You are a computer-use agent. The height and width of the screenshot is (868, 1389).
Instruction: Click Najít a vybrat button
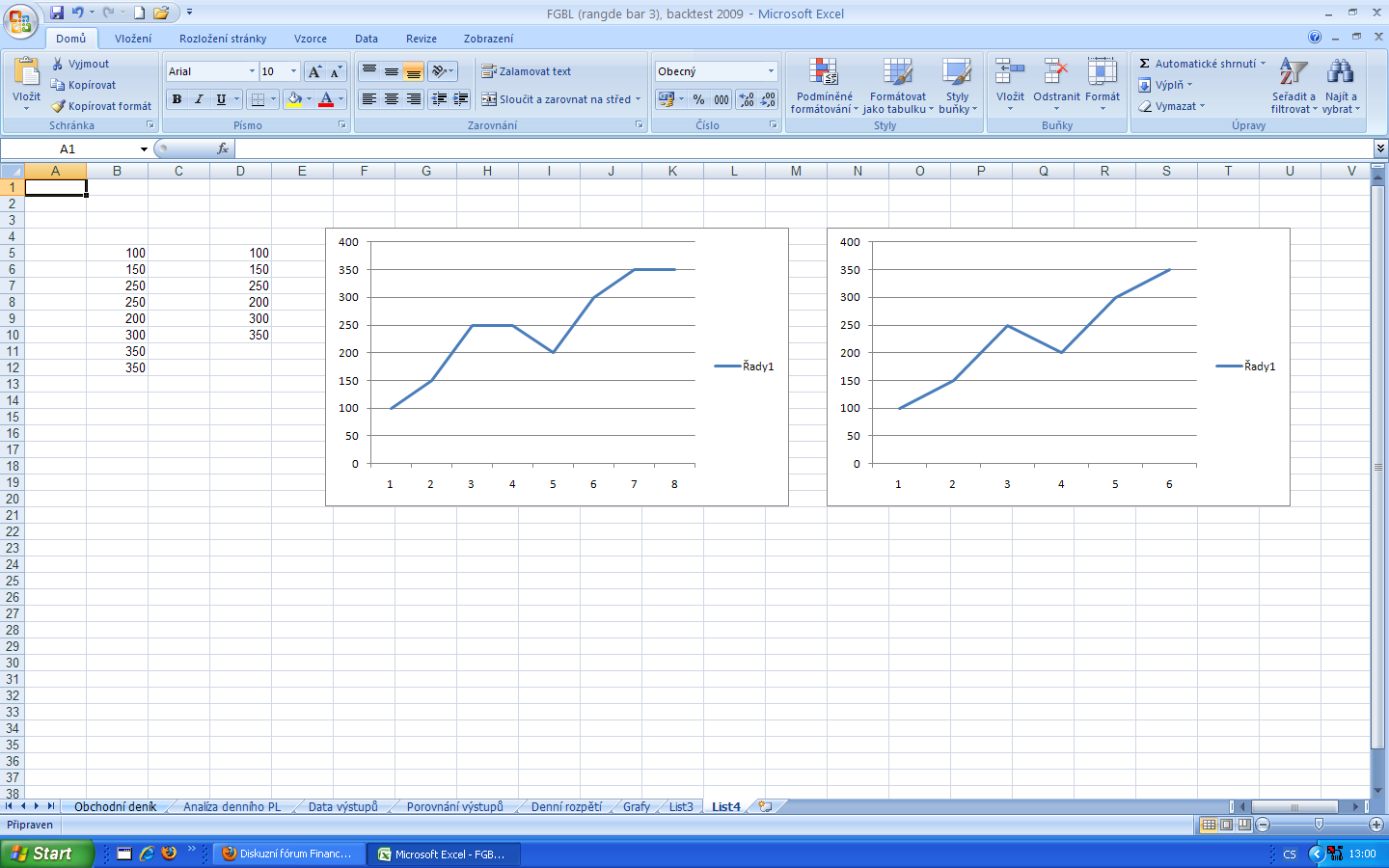pos(1341,86)
